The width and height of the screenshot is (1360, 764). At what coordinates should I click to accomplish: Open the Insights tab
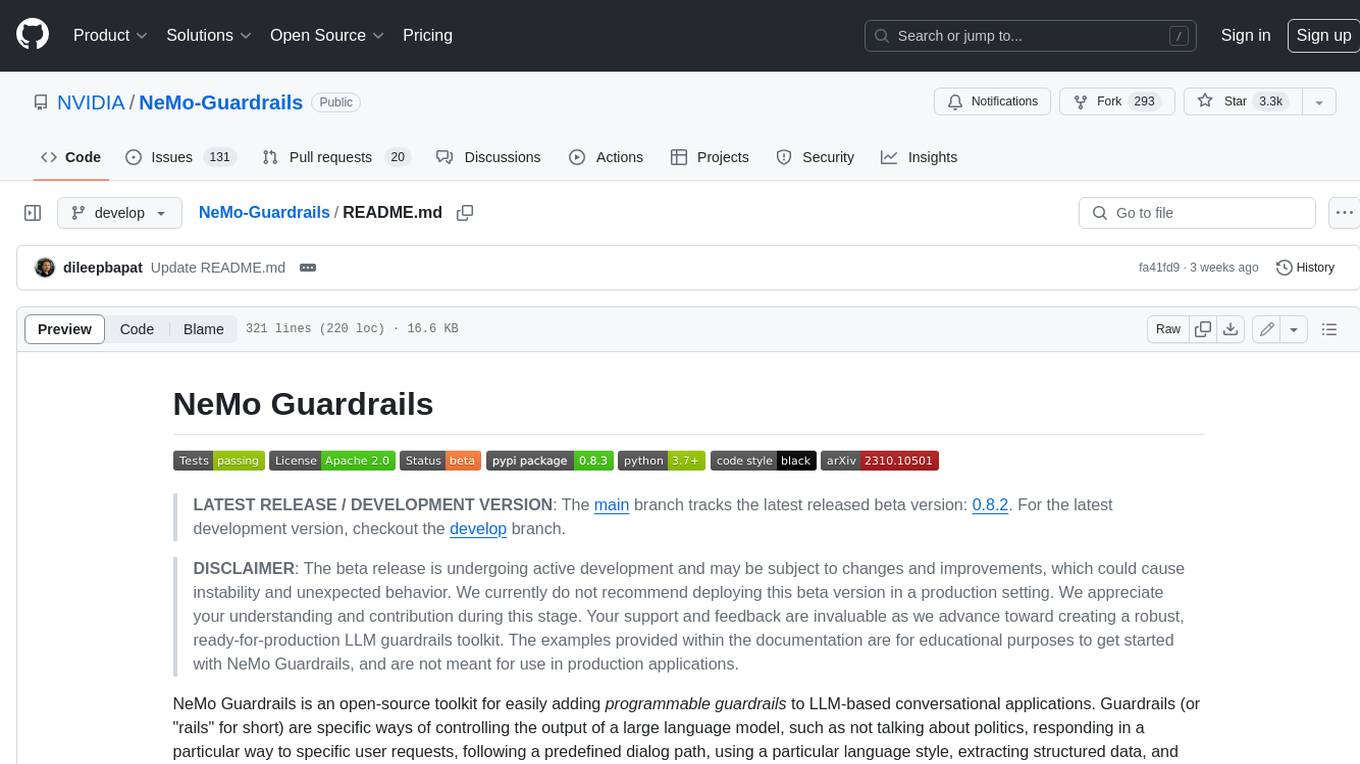tap(919, 157)
